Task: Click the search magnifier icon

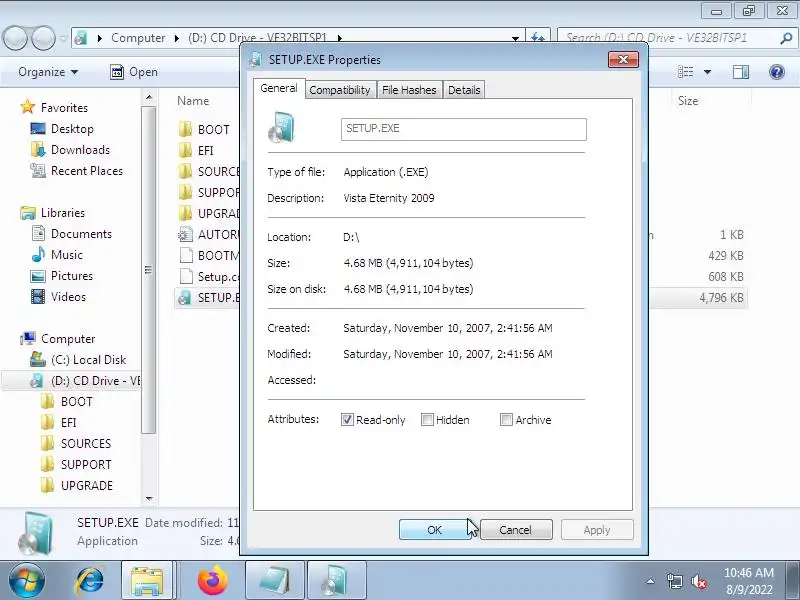Action: 786,38
